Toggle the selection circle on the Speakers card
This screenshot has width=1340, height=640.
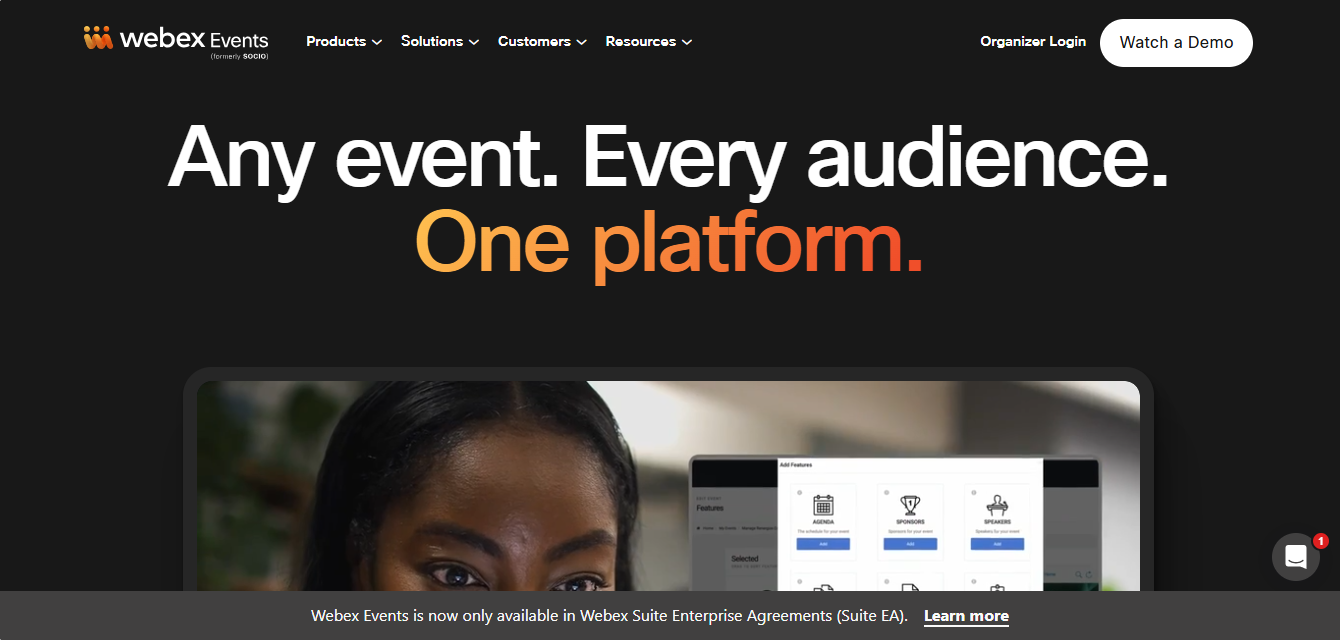972,491
